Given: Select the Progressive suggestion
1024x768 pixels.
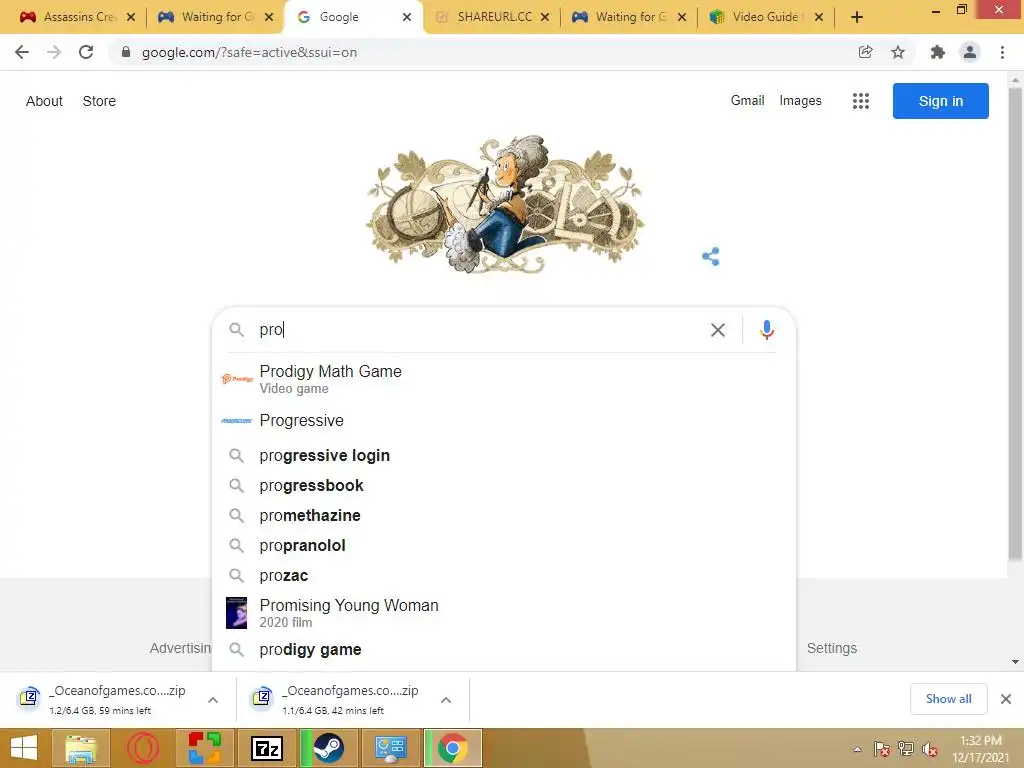Looking at the screenshot, I should pyautogui.click(x=504, y=421).
